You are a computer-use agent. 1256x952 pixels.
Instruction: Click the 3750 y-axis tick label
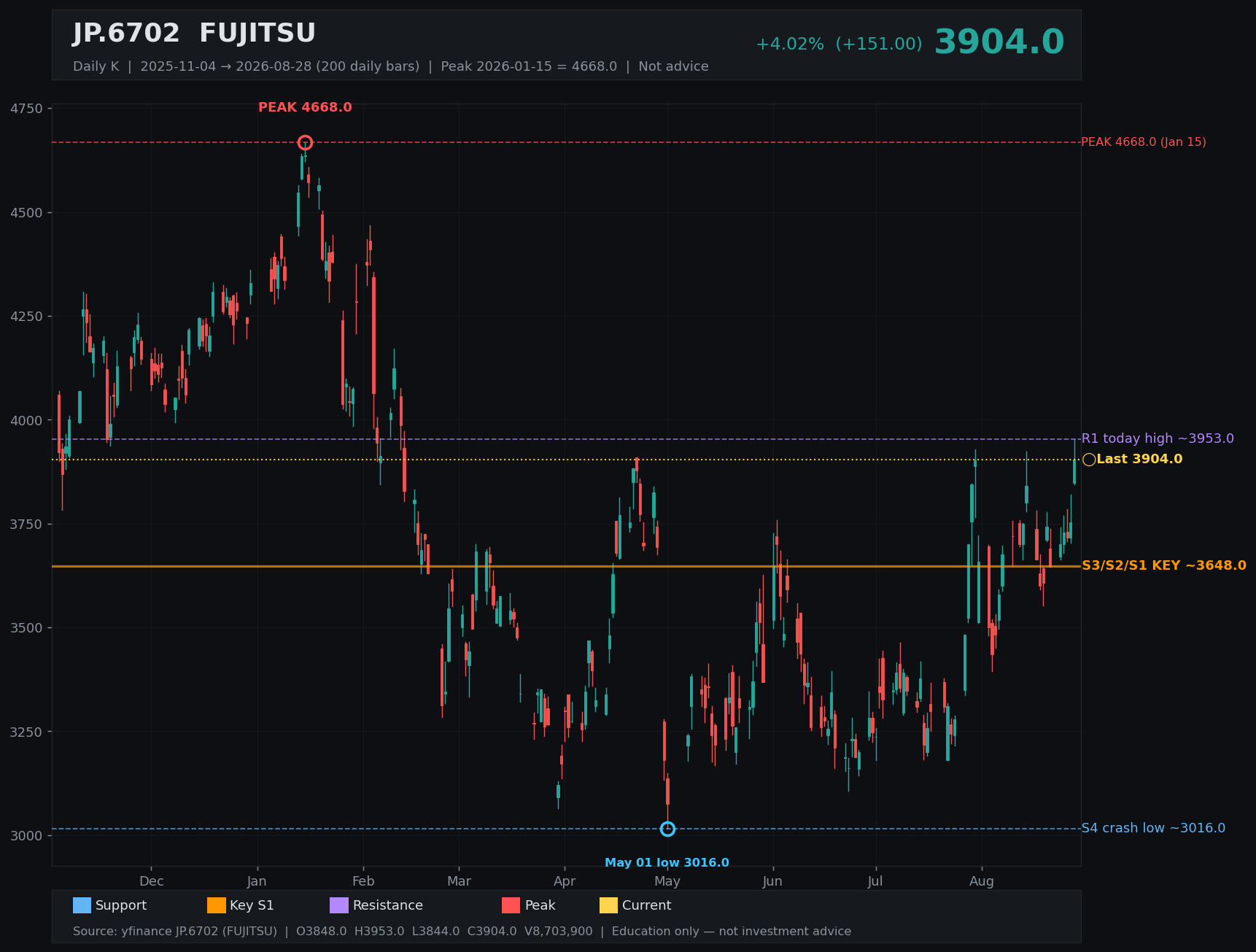(27, 525)
